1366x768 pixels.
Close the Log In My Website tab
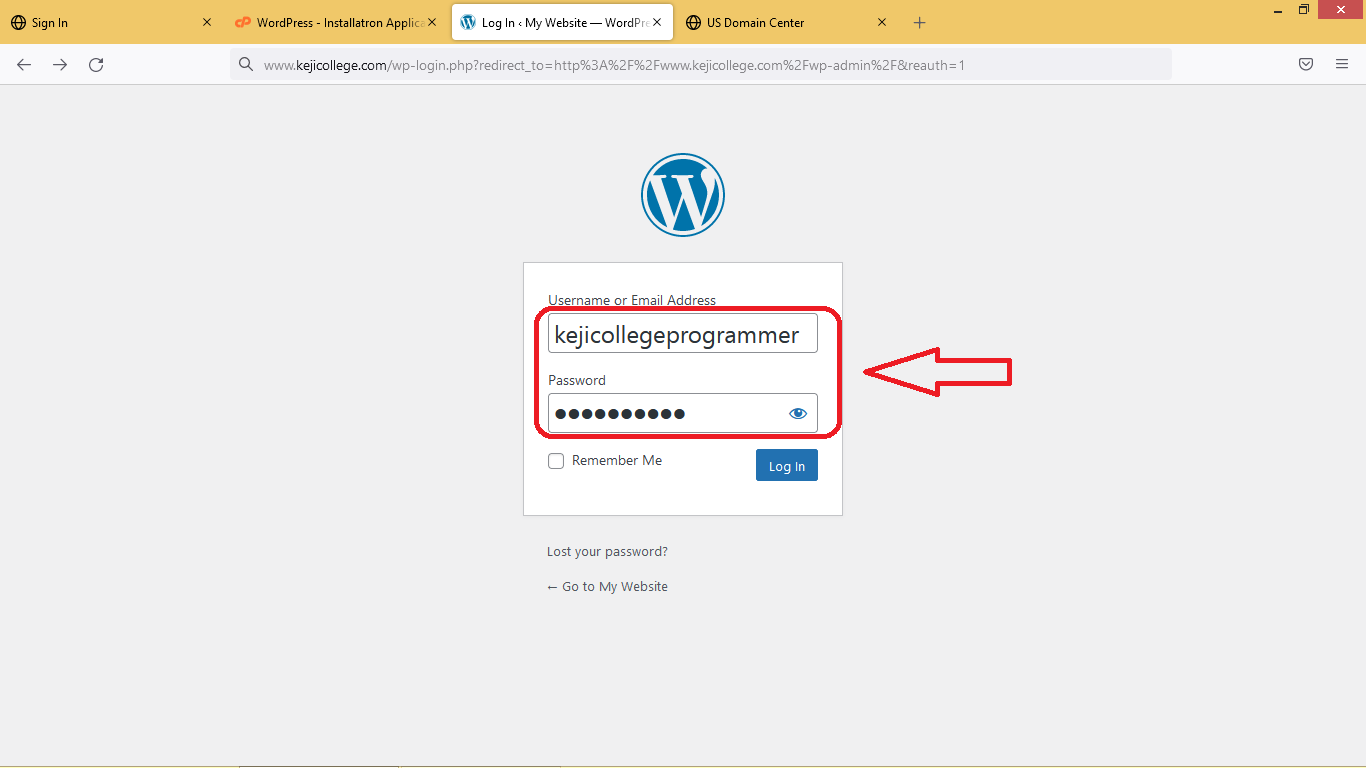(x=657, y=22)
